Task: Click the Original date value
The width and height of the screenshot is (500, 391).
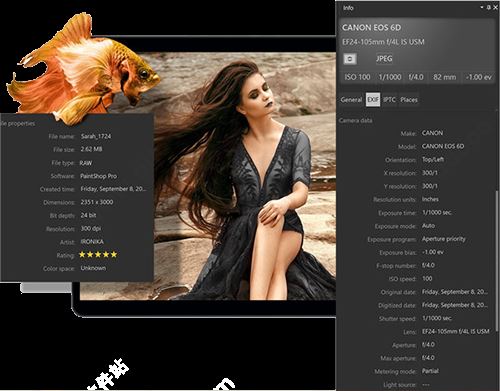Action: coord(455,292)
